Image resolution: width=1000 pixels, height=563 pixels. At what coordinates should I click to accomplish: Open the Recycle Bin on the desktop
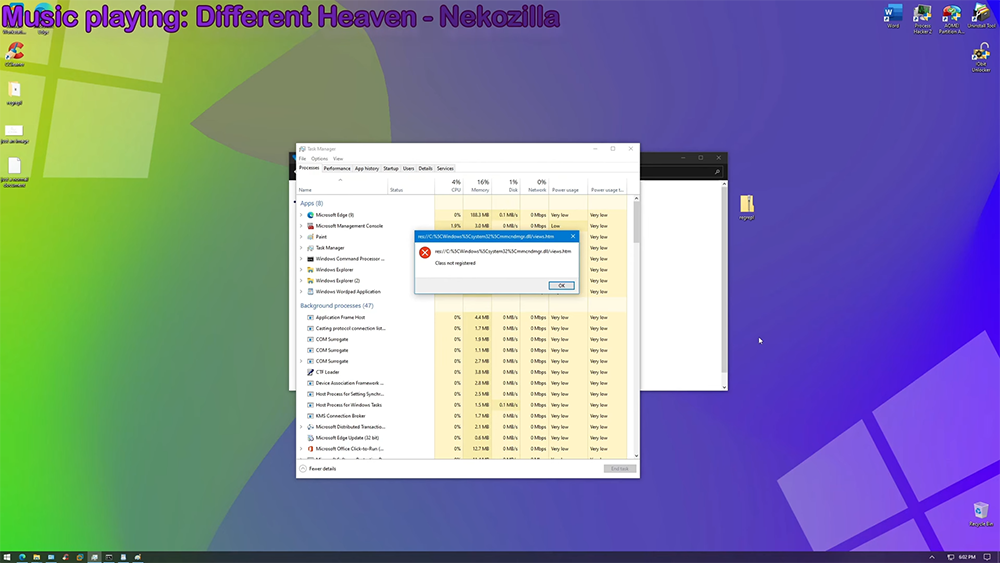[981, 514]
